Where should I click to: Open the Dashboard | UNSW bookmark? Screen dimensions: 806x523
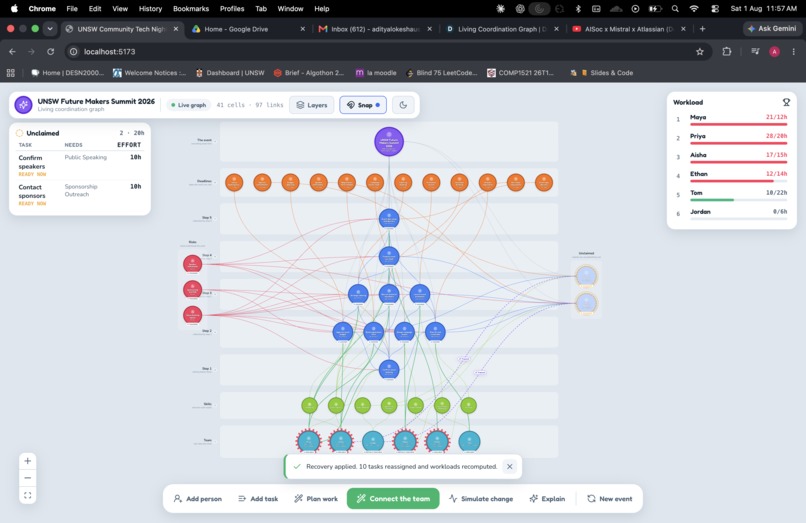click(x=230, y=73)
